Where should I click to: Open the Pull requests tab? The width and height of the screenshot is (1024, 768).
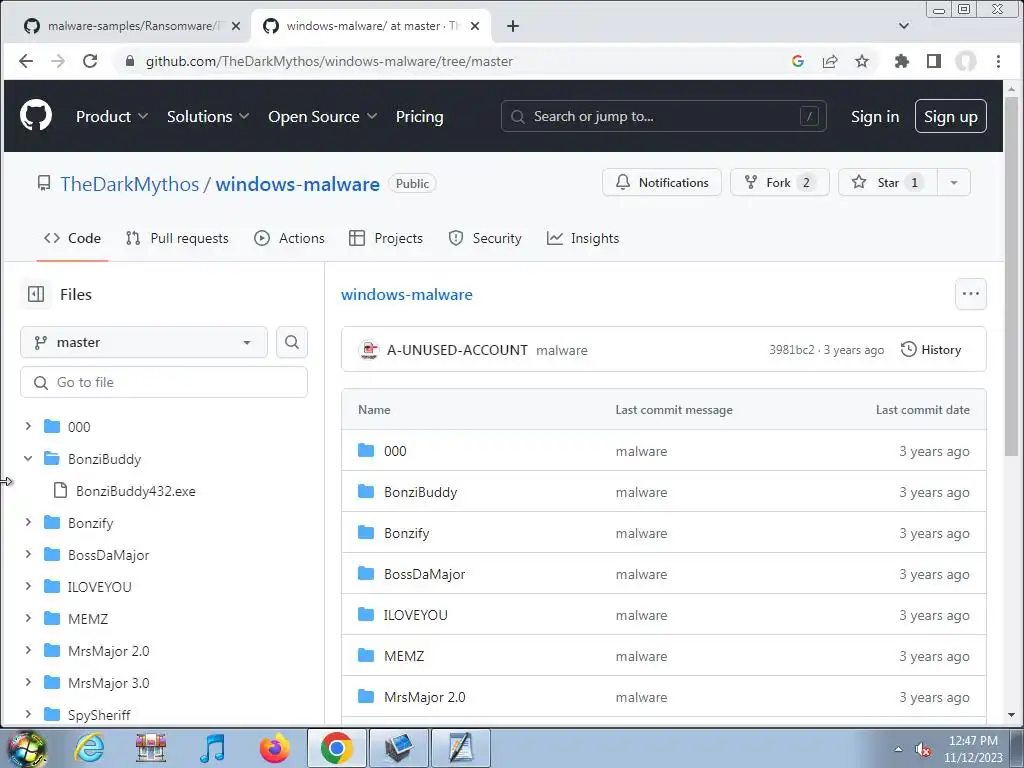coord(177,238)
